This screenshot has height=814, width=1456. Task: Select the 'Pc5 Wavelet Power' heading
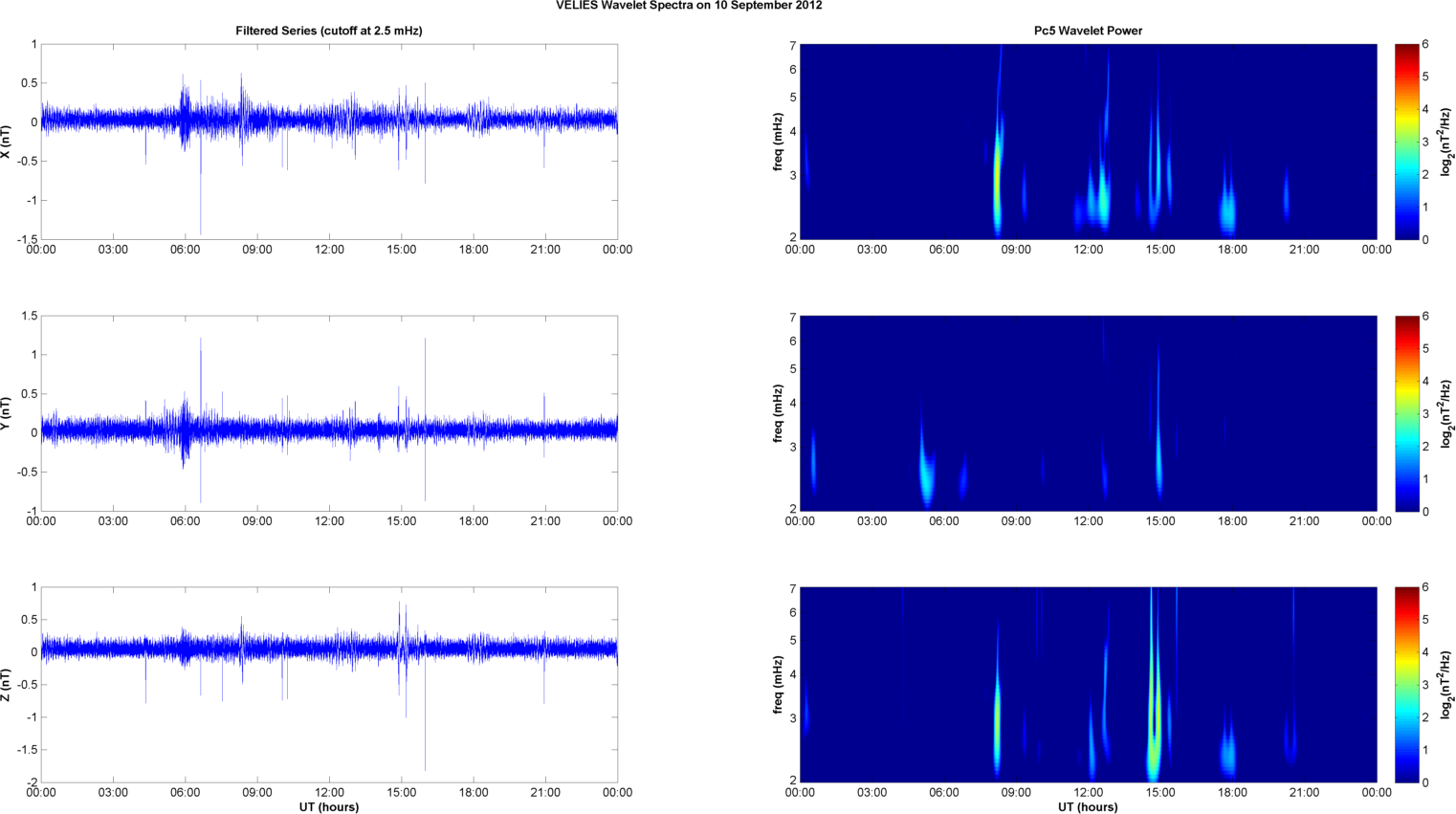tap(1088, 31)
